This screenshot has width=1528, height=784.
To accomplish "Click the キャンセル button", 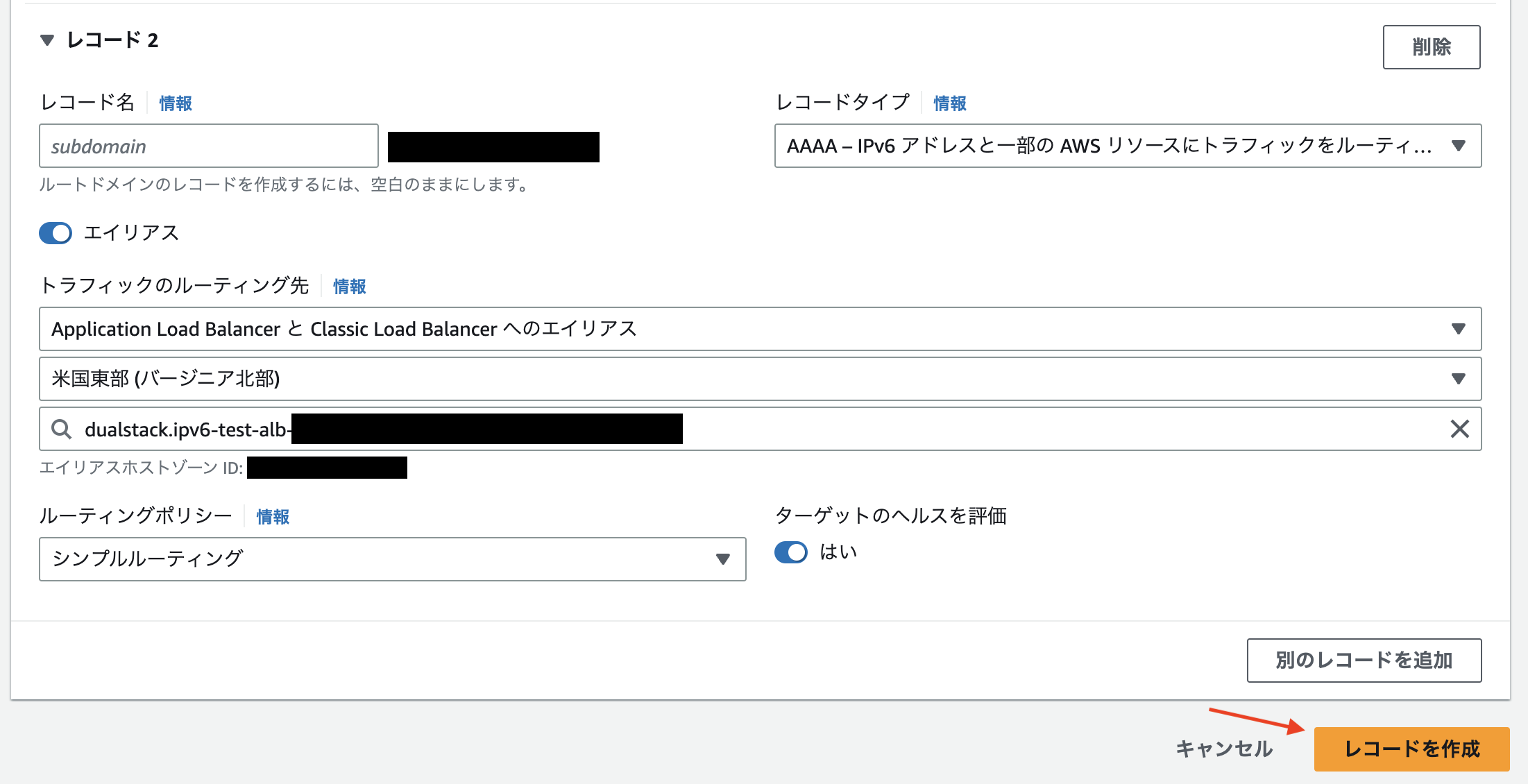I will pos(1224,749).
